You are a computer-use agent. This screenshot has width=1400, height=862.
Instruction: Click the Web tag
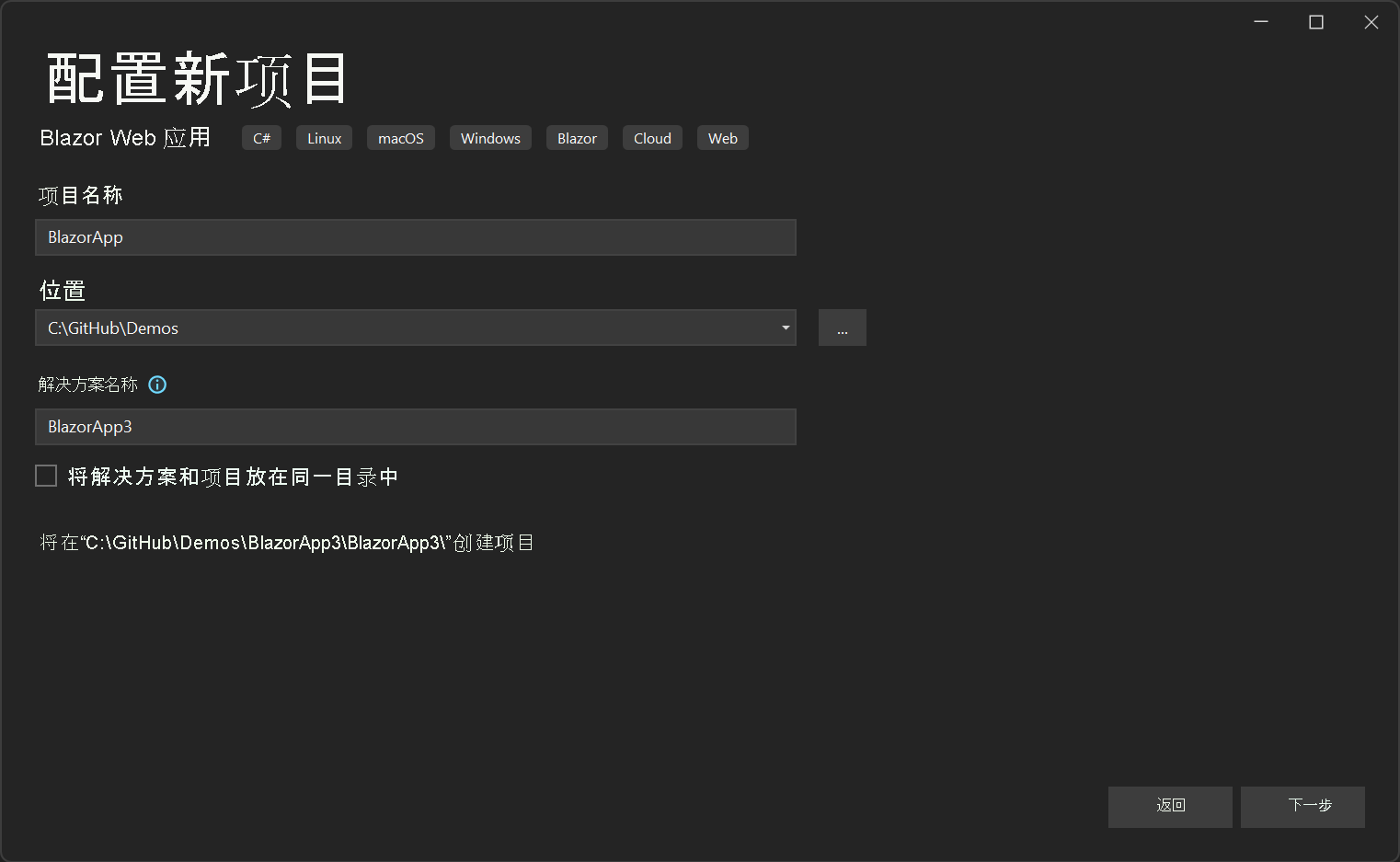pyautogui.click(x=723, y=138)
